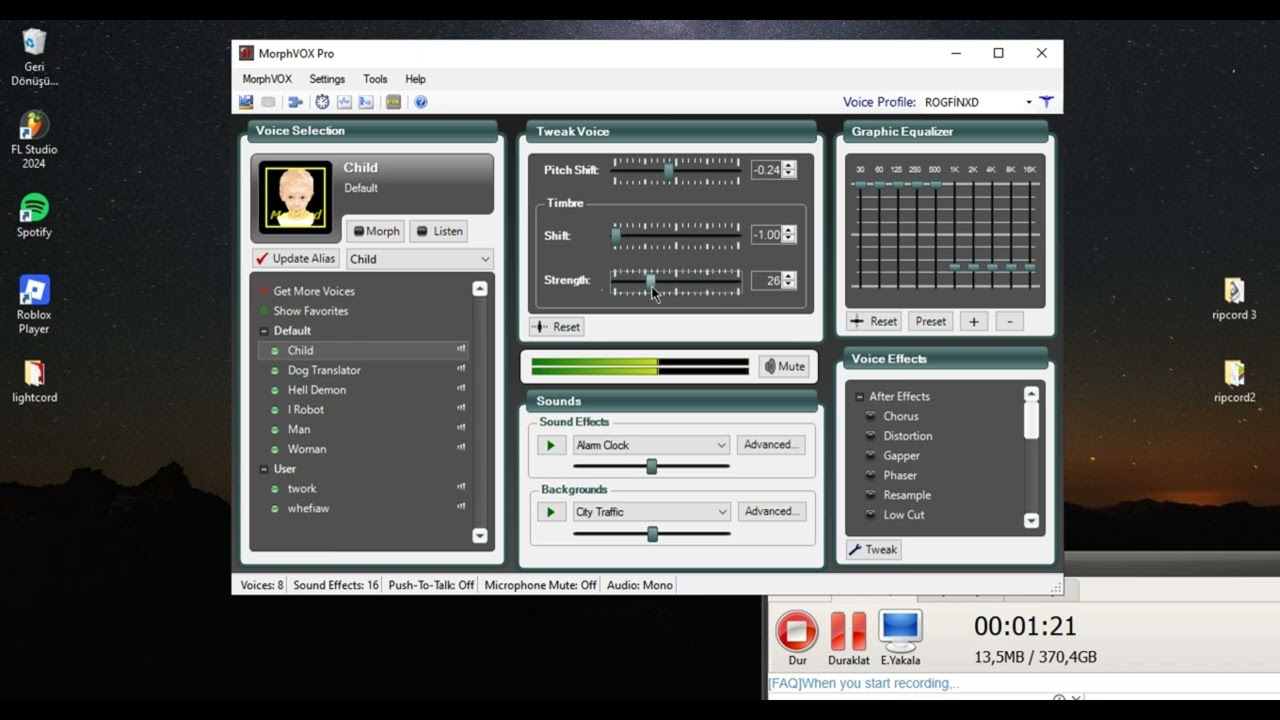This screenshot has width=1280, height=720.
Task: Click the signal bars icon on the Woman row
Action: (x=461, y=449)
